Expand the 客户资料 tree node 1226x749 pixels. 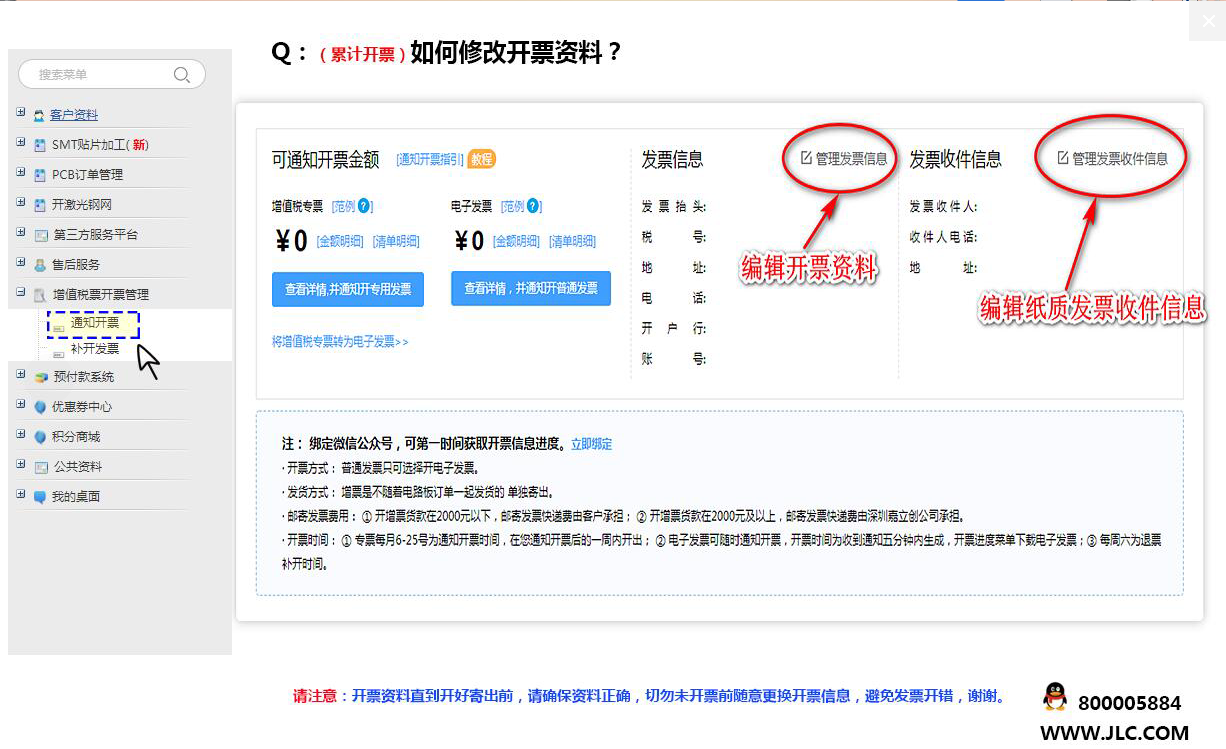pos(21,114)
